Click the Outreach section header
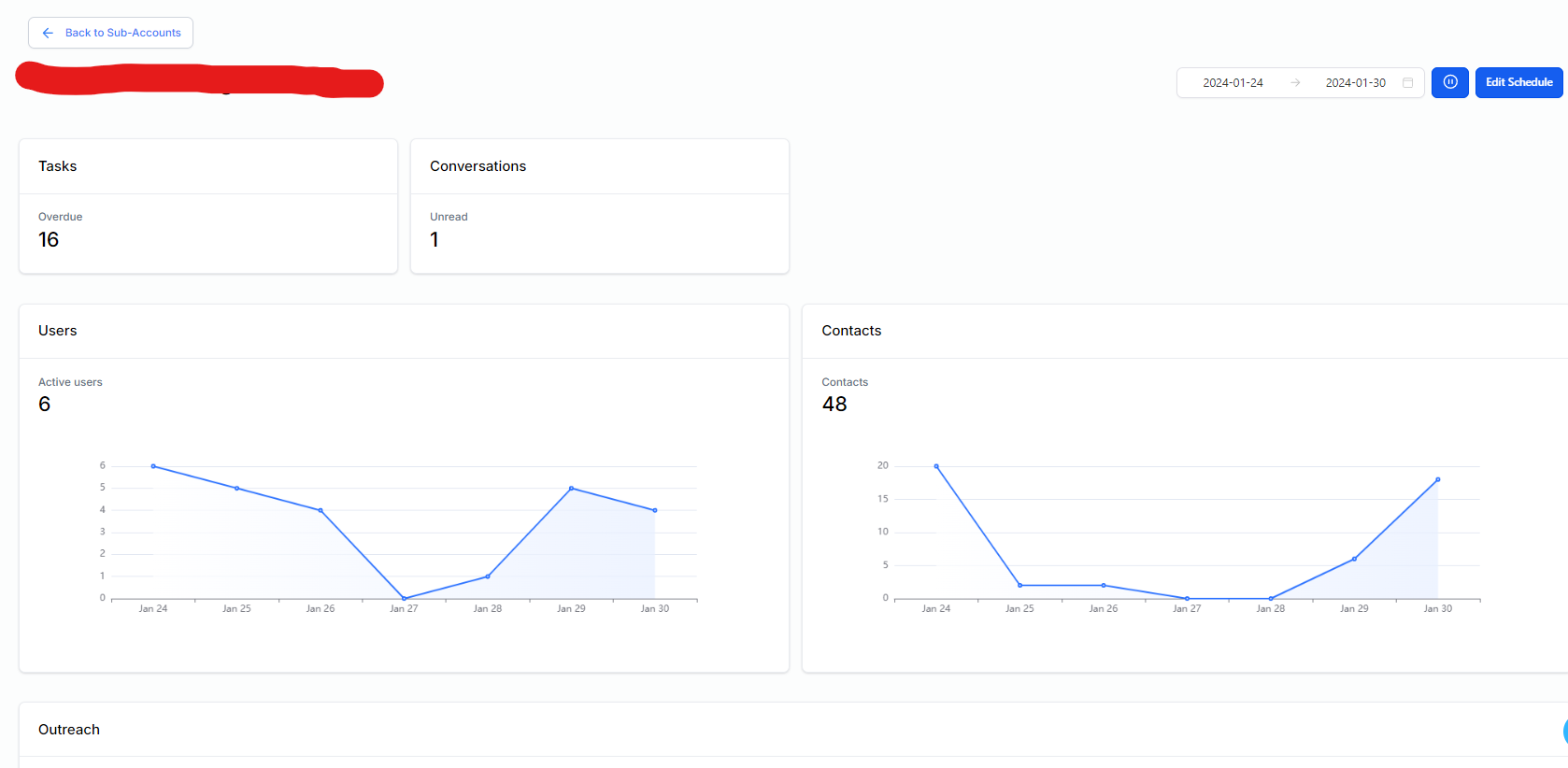Screen dimensions: 1568x768 [69, 730]
